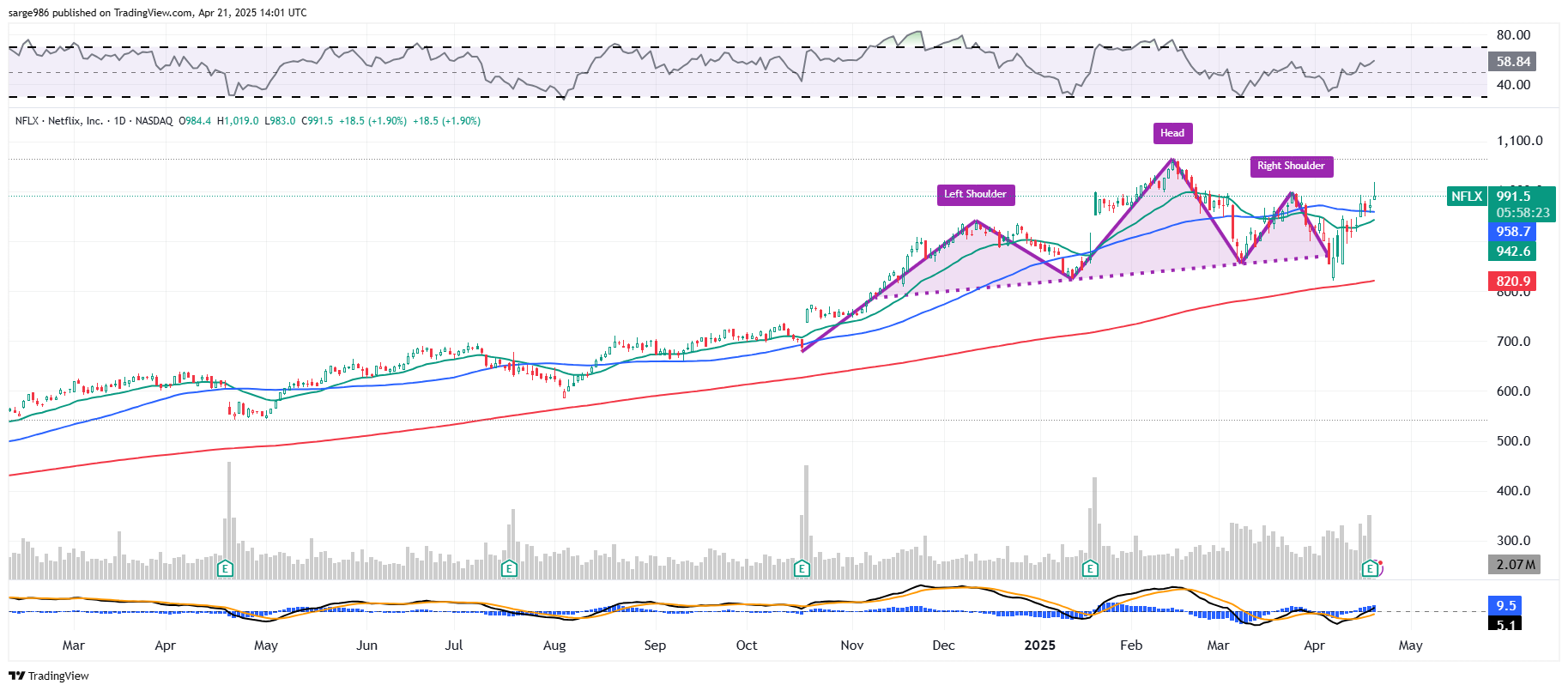The height and width of the screenshot is (691, 1568).
Task: Click the Nov label on the time axis
Action: pos(851,646)
